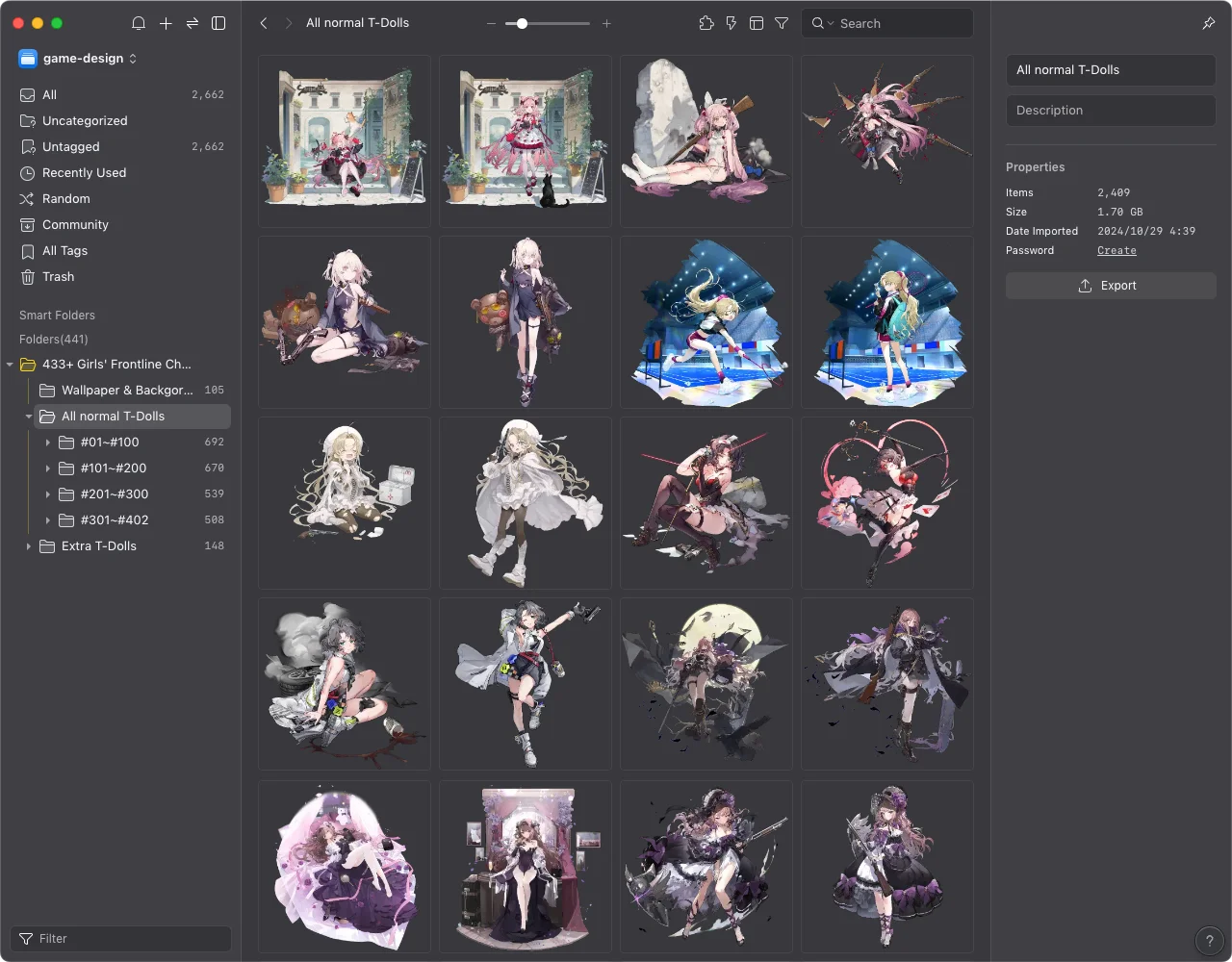Decrease thumbnail size with minus icon
Viewport: 1232px width, 962px height.
coord(491,23)
